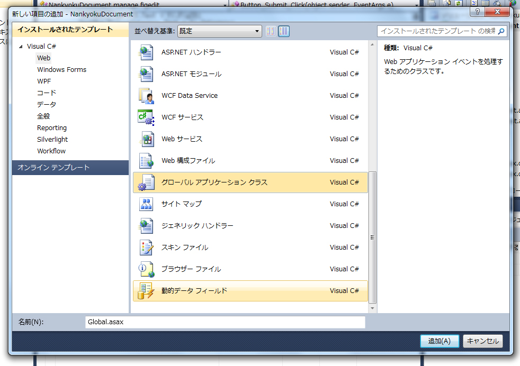Viewport: 520px width, 366px height.
Task: Click the ブラウザー ファイル label text
Action: 191,269
